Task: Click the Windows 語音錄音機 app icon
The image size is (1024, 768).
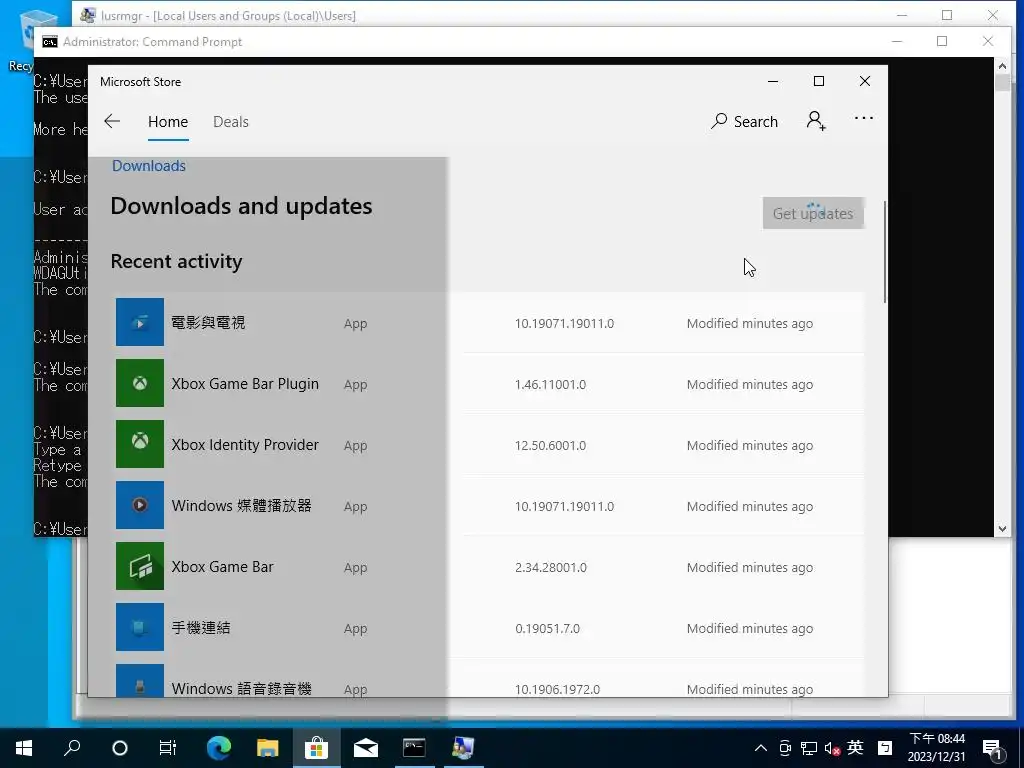Action: tap(140, 680)
